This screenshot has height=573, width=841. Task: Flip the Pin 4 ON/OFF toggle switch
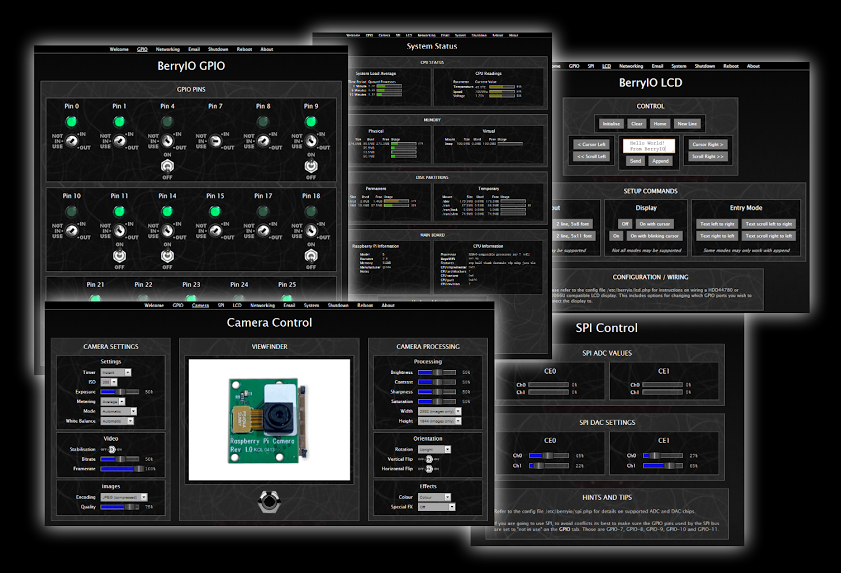[167, 165]
